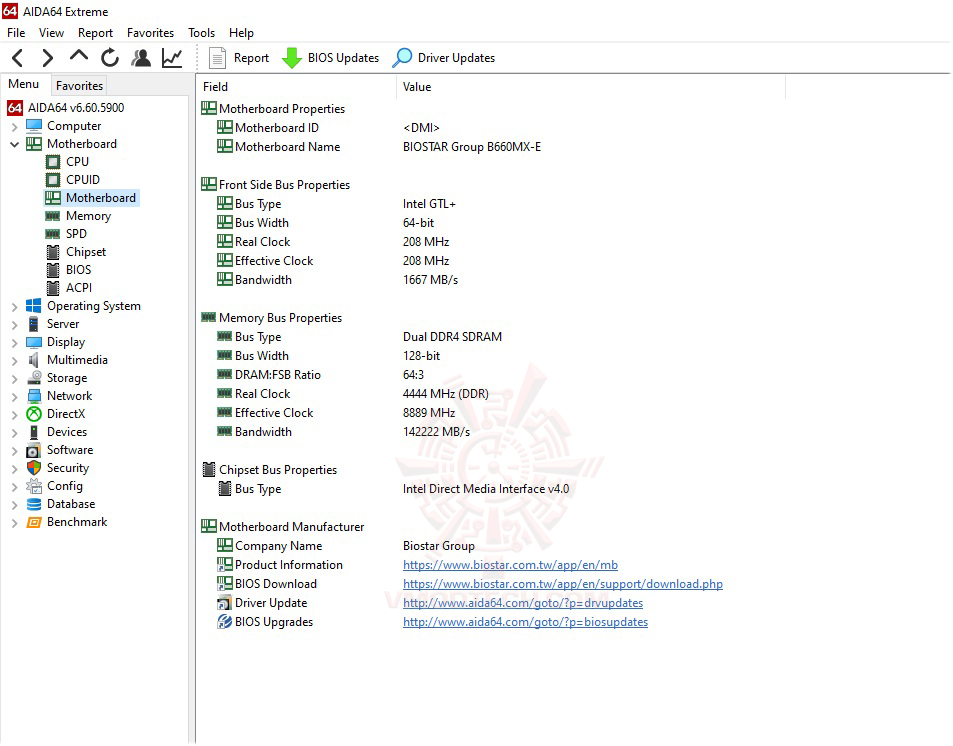Image resolution: width=953 pixels, height=746 pixels.
Task: Select the BIOS icon in tree
Action: pos(53,270)
